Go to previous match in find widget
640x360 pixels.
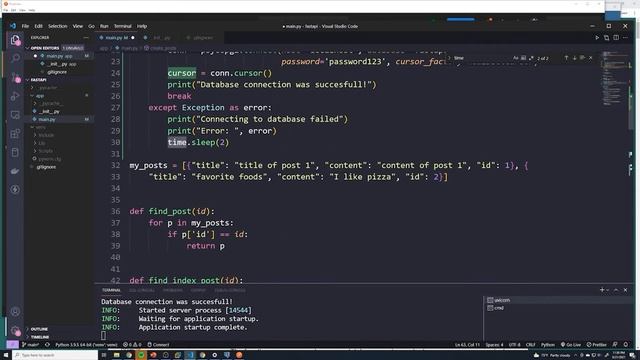coord(567,58)
